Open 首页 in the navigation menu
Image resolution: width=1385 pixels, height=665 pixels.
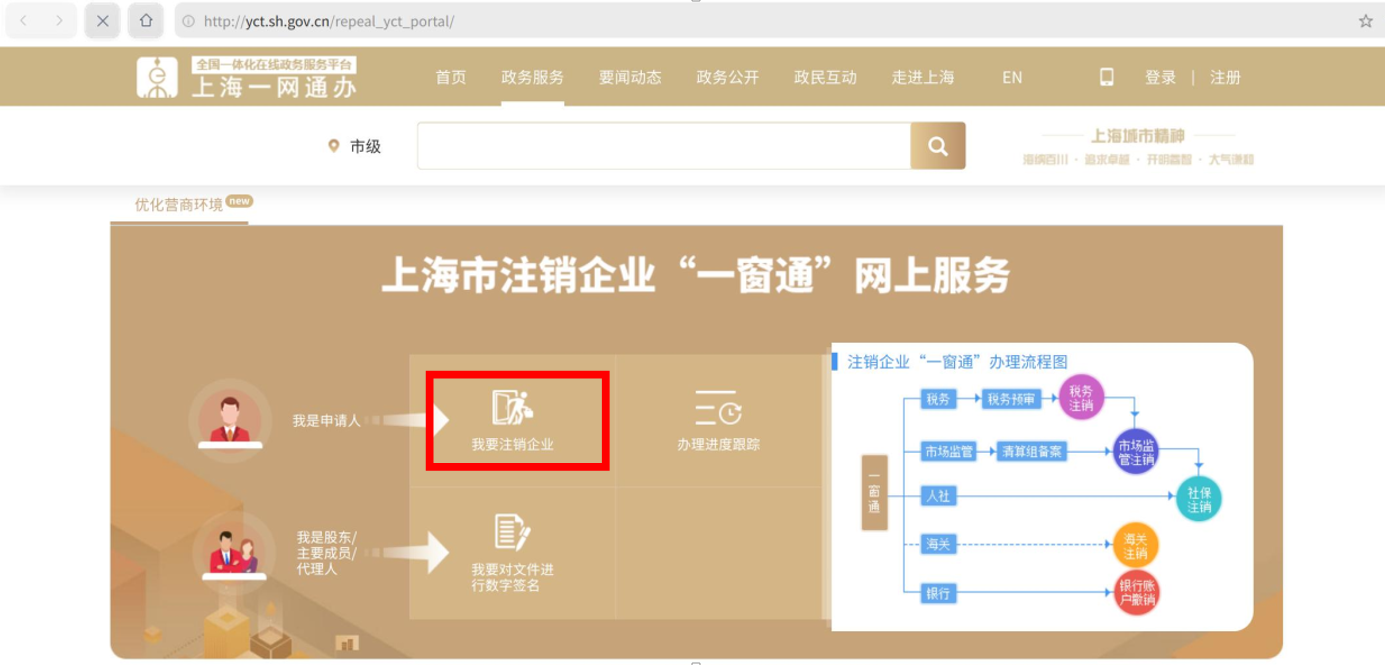[451, 77]
